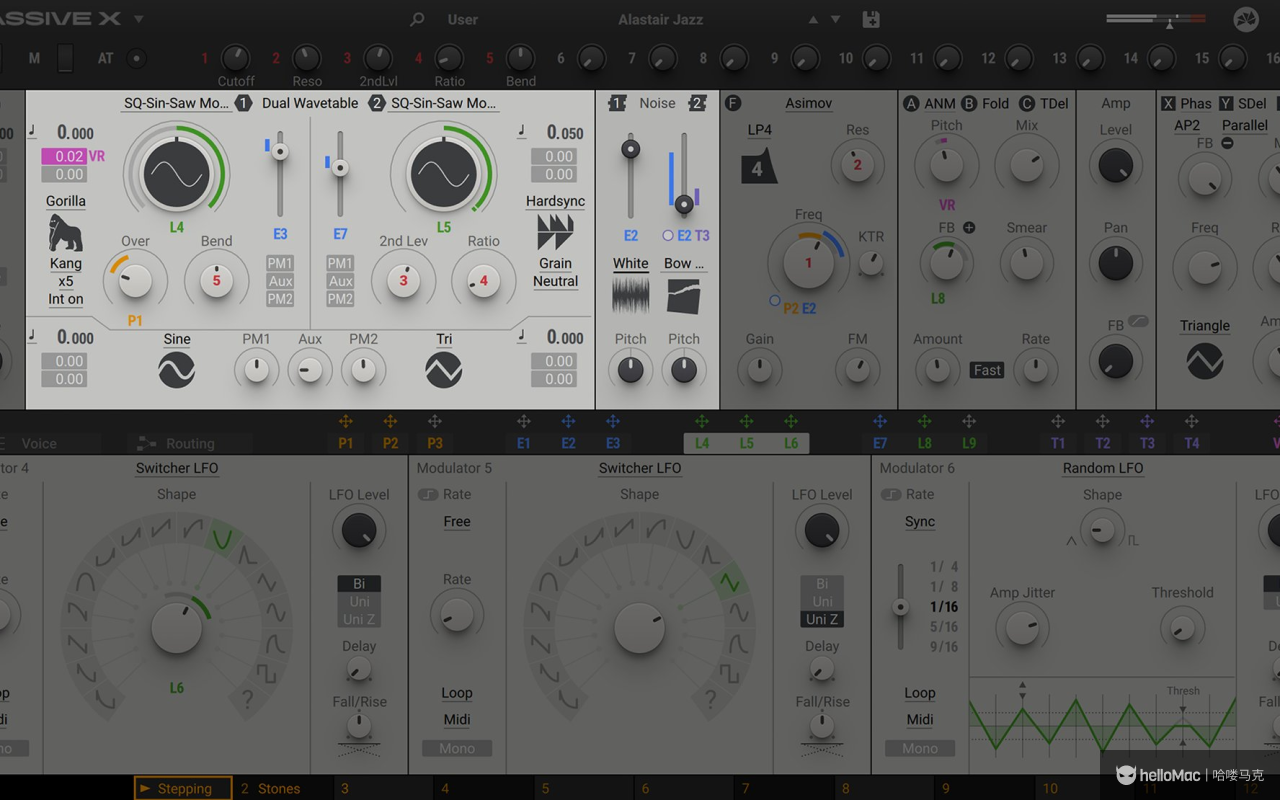Screen dimensions: 1280x800
Task: Toggle insert effect B Fold
Action: point(969,103)
